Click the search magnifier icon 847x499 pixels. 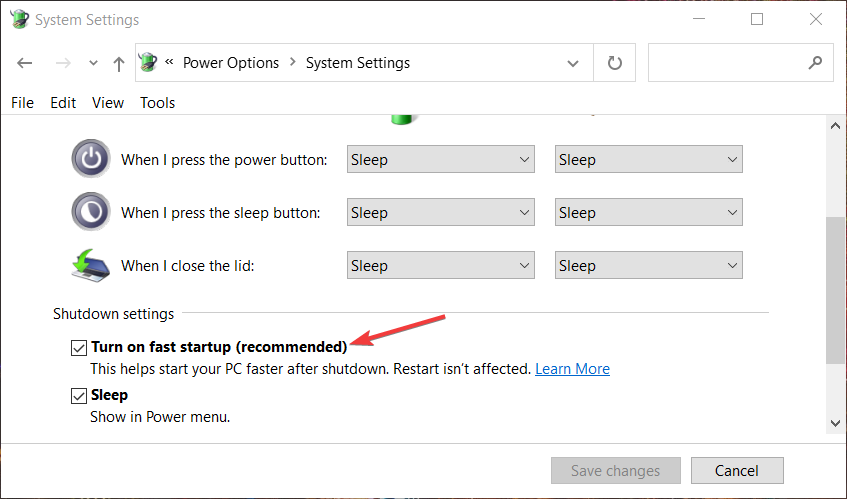815,63
